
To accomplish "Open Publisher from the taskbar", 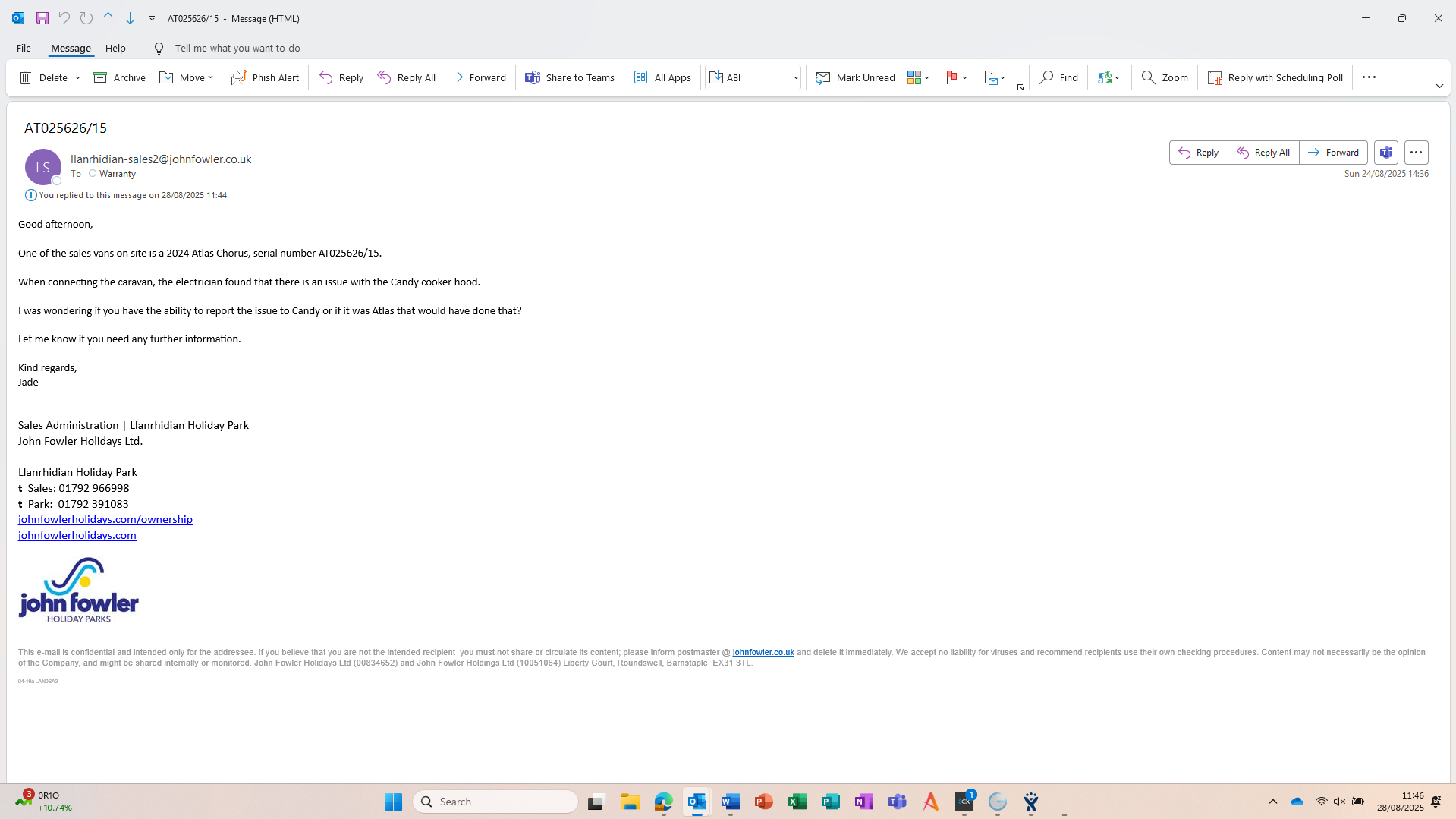I will (831, 802).
